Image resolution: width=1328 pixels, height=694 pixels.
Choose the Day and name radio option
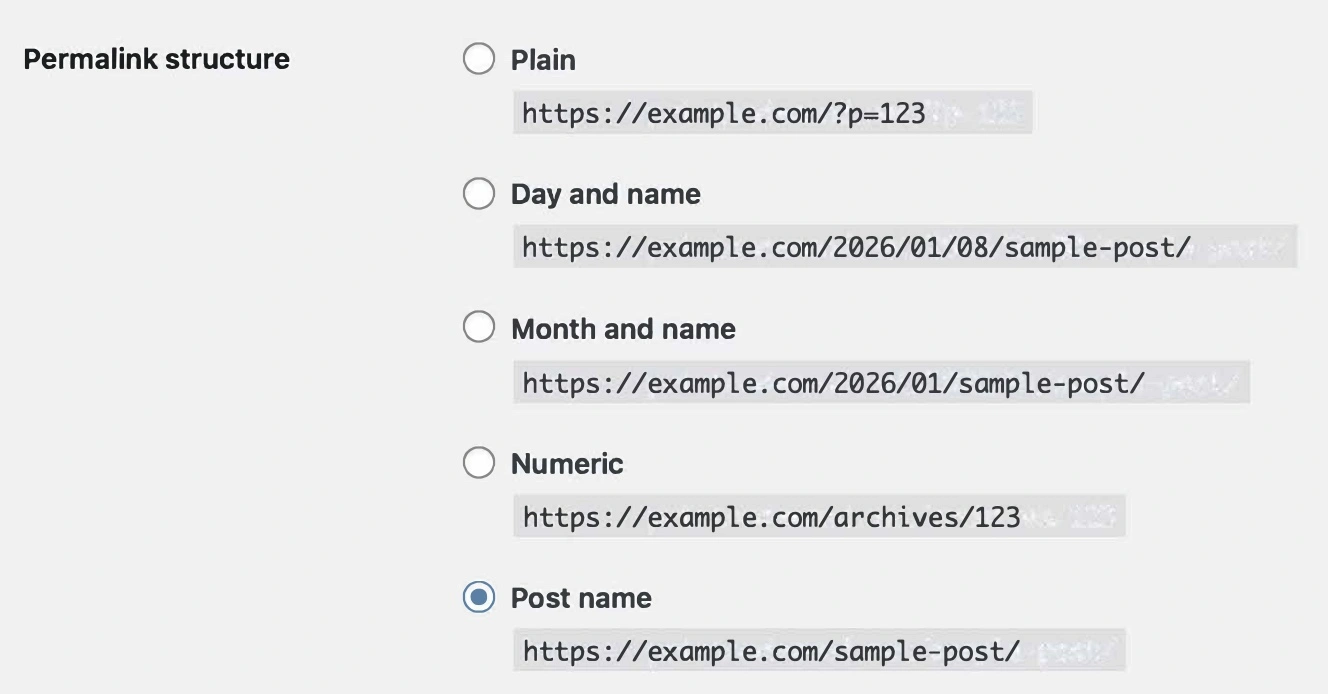pyautogui.click(x=479, y=193)
